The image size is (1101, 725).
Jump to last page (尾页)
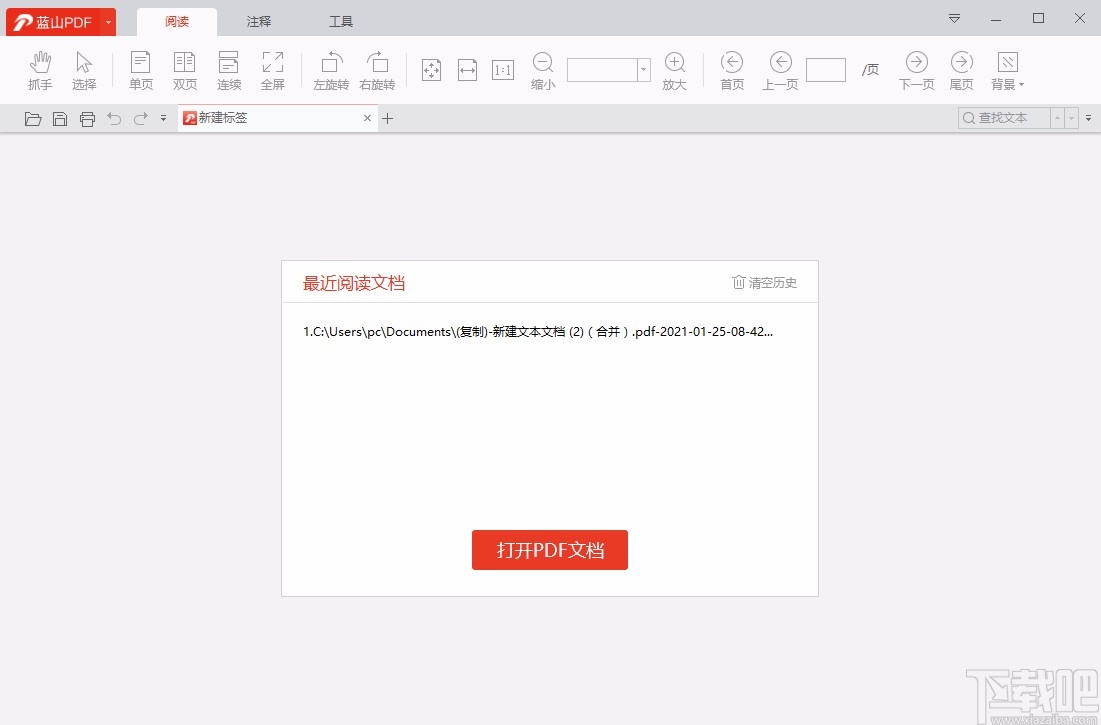pos(961,71)
